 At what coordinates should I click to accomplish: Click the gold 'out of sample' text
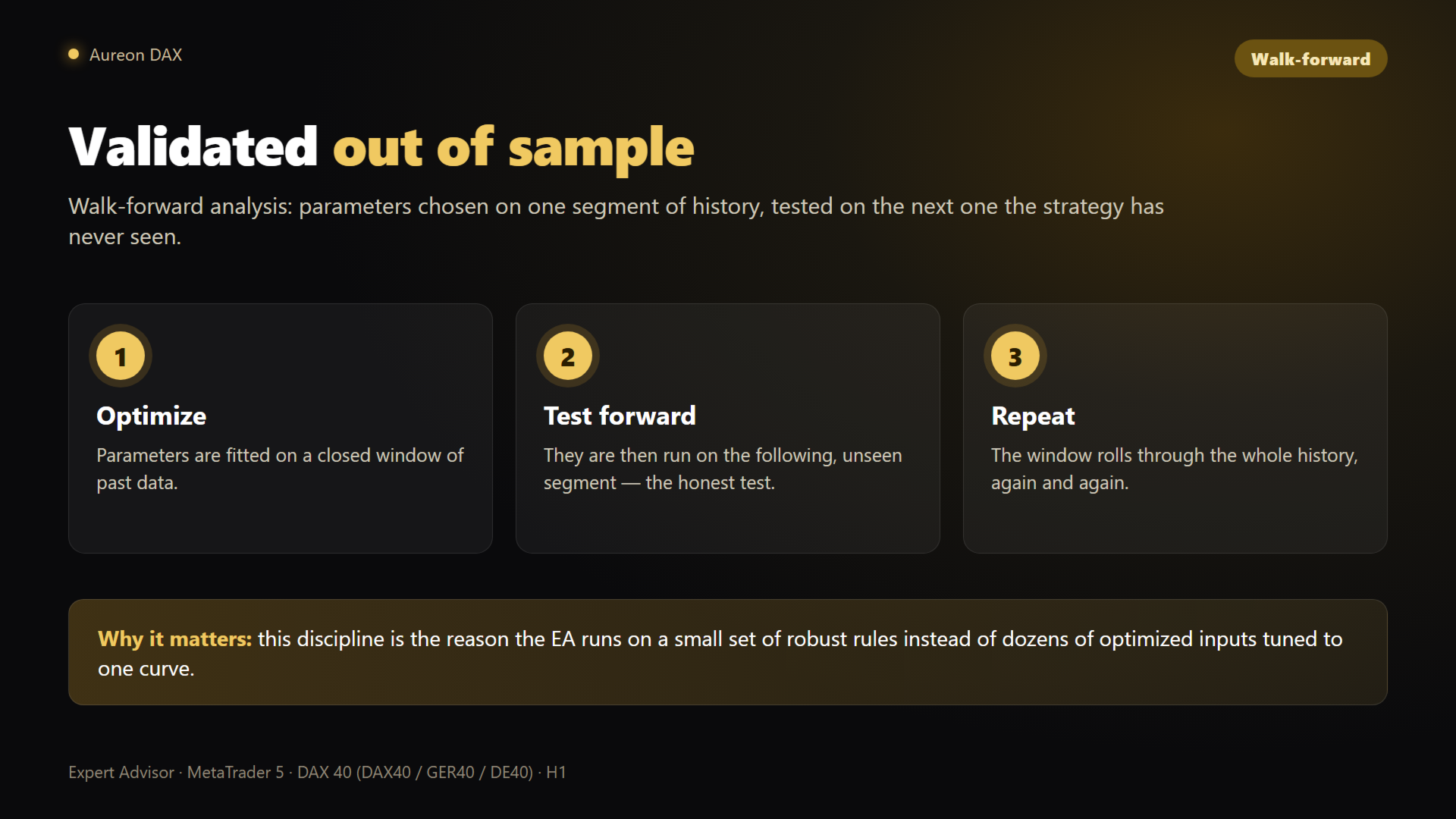coord(513,147)
